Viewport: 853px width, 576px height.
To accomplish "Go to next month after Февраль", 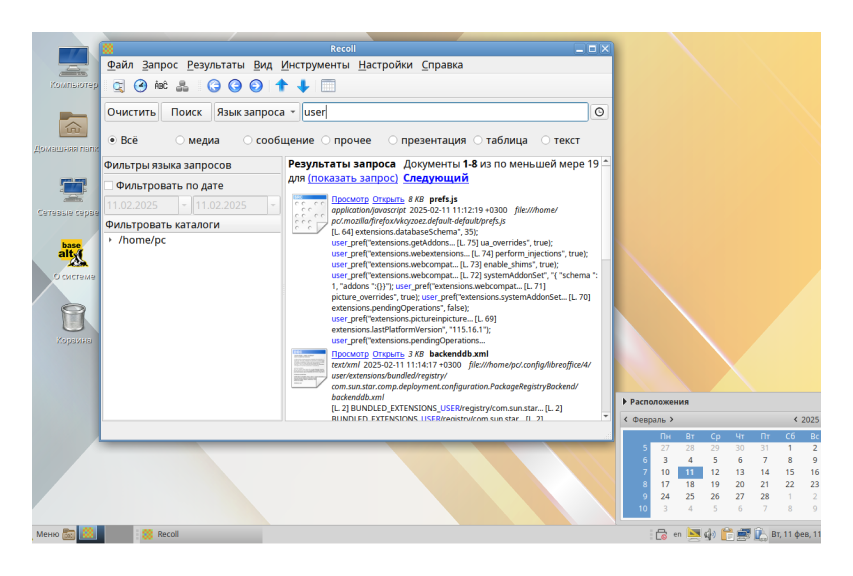I will [x=672, y=419].
